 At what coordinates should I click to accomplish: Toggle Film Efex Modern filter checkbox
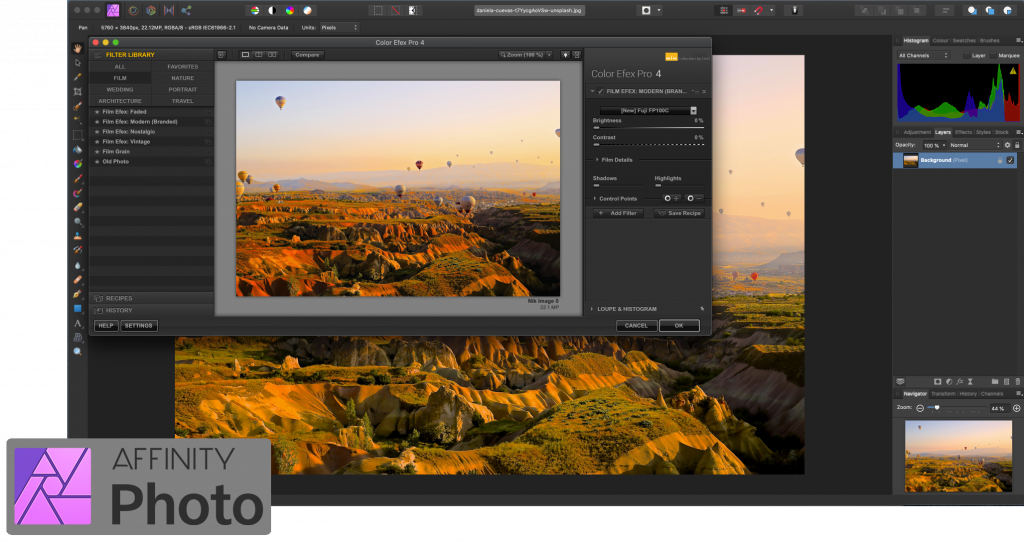[601, 91]
